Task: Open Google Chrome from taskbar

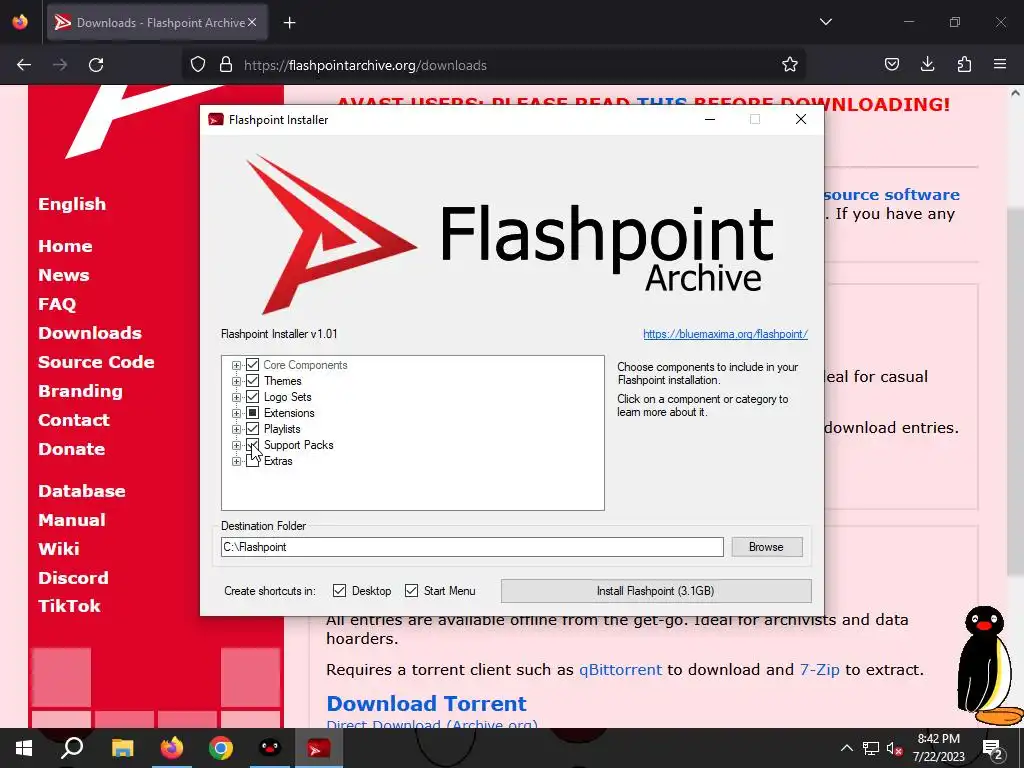Action: point(221,748)
